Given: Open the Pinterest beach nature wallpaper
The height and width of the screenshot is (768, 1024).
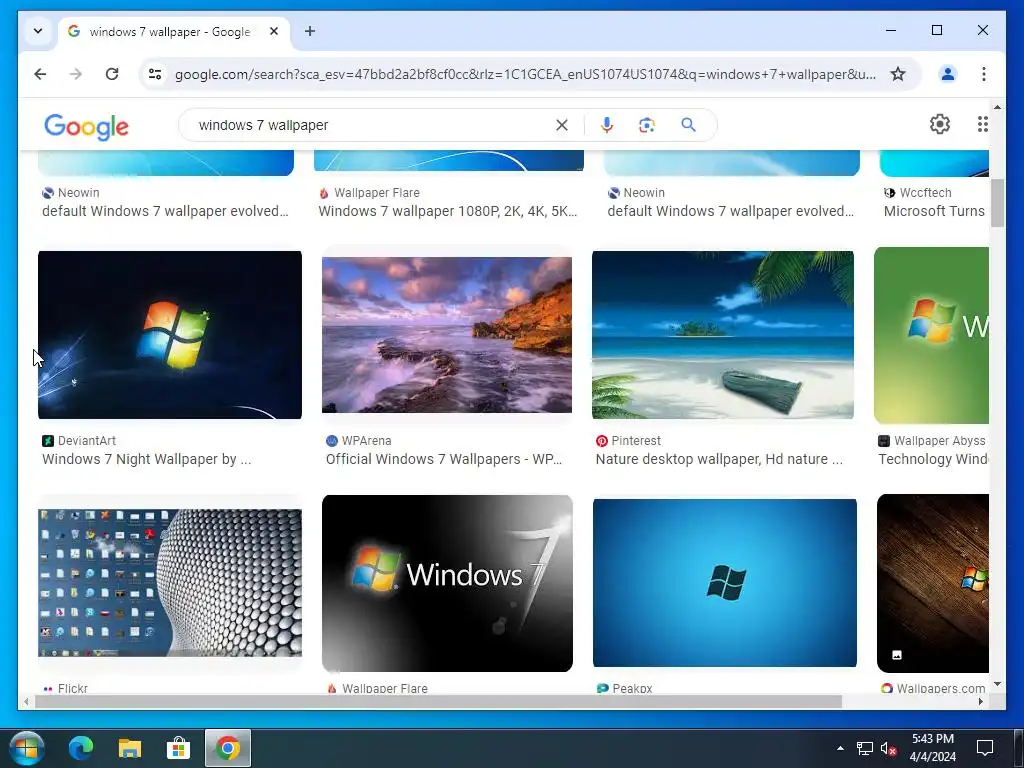Looking at the screenshot, I should [723, 335].
